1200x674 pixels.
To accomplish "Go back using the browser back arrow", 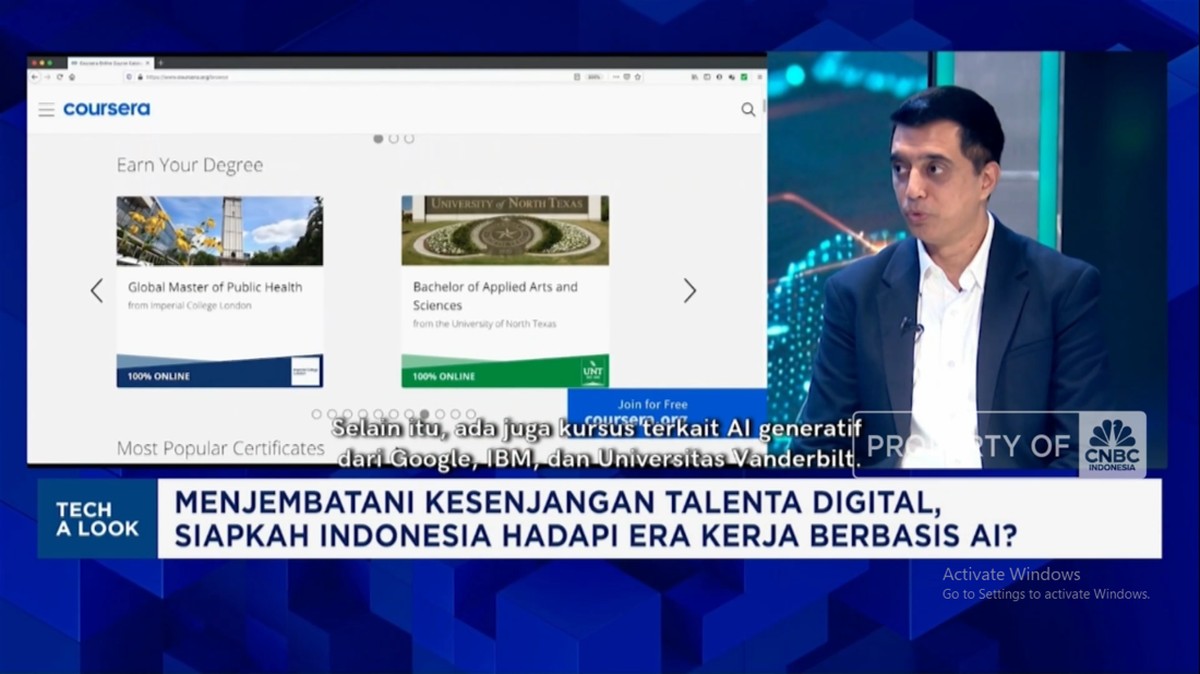I will point(35,77).
